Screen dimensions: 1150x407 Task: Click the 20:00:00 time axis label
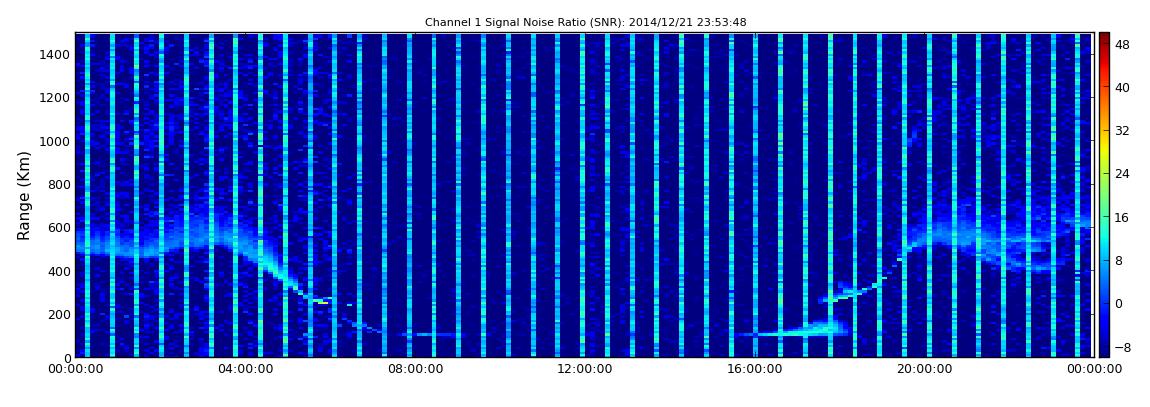coord(925,370)
